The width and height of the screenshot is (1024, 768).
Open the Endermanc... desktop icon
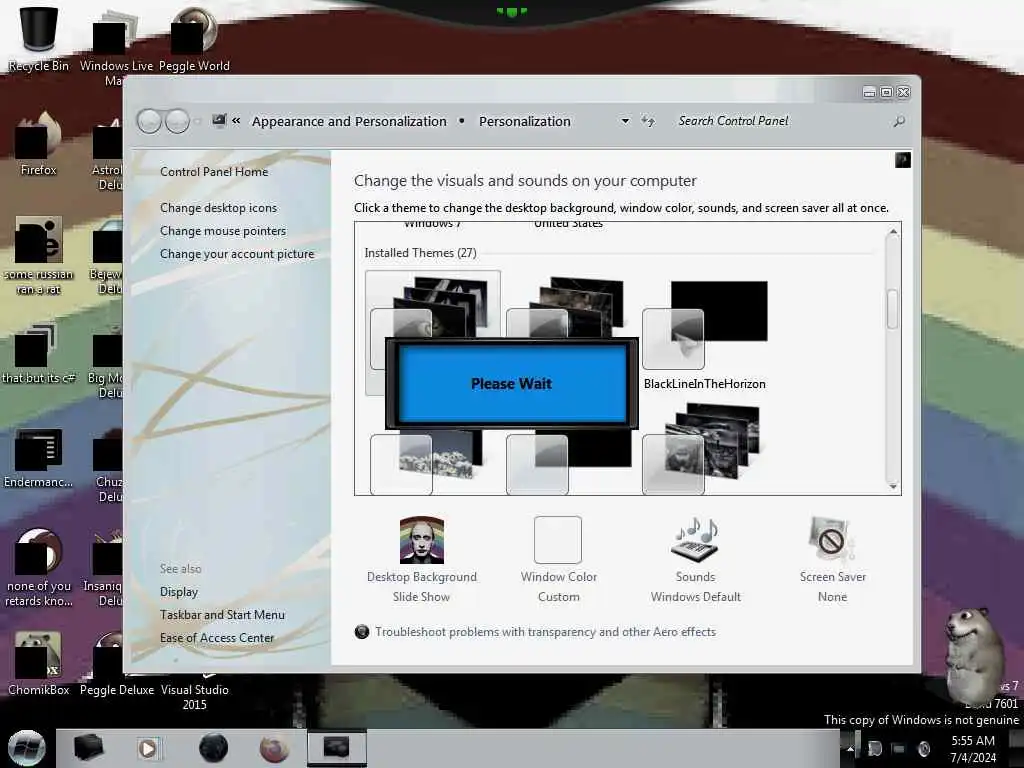click(x=39, y=457)
